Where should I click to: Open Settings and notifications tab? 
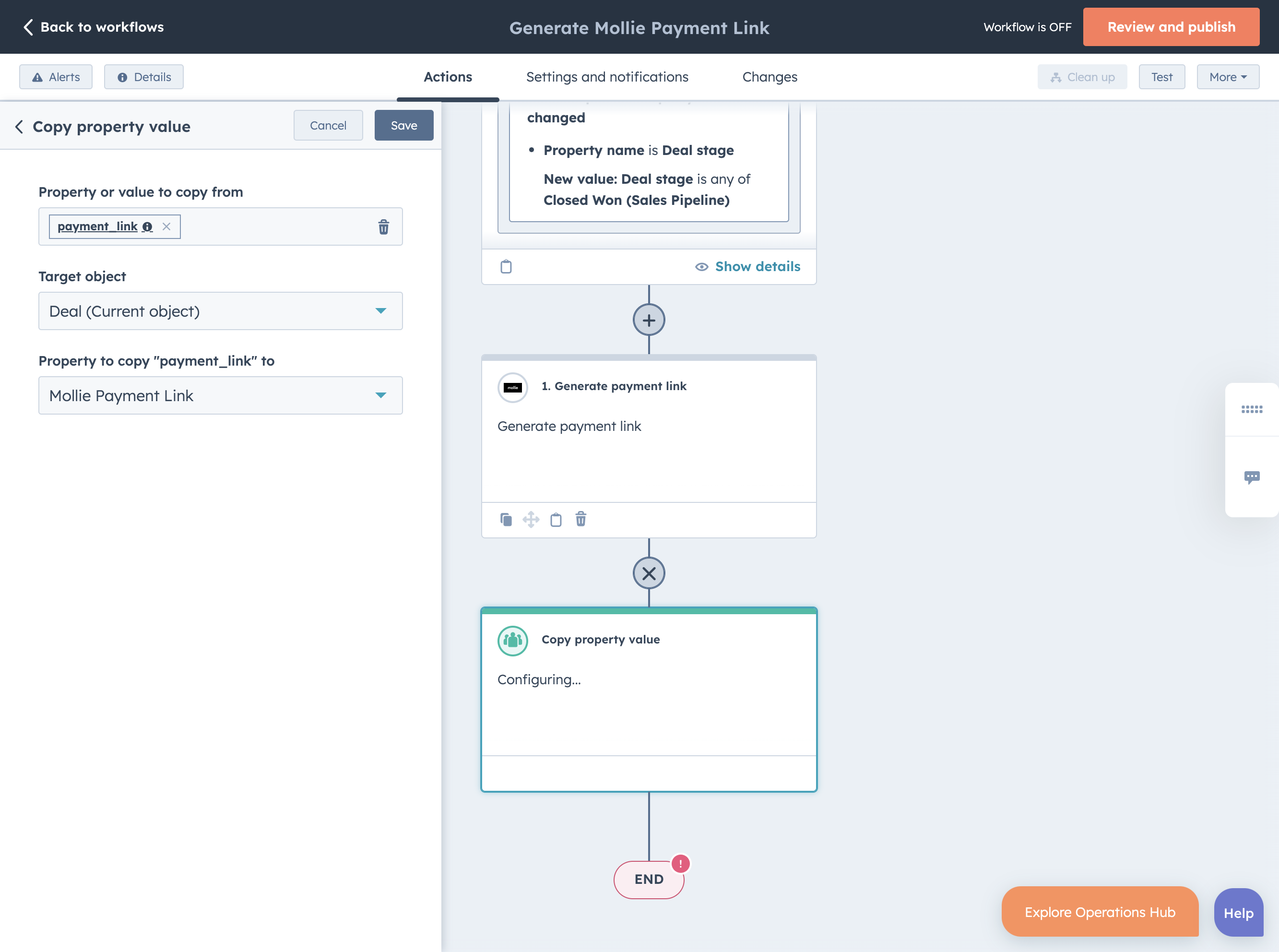[607, 77]
